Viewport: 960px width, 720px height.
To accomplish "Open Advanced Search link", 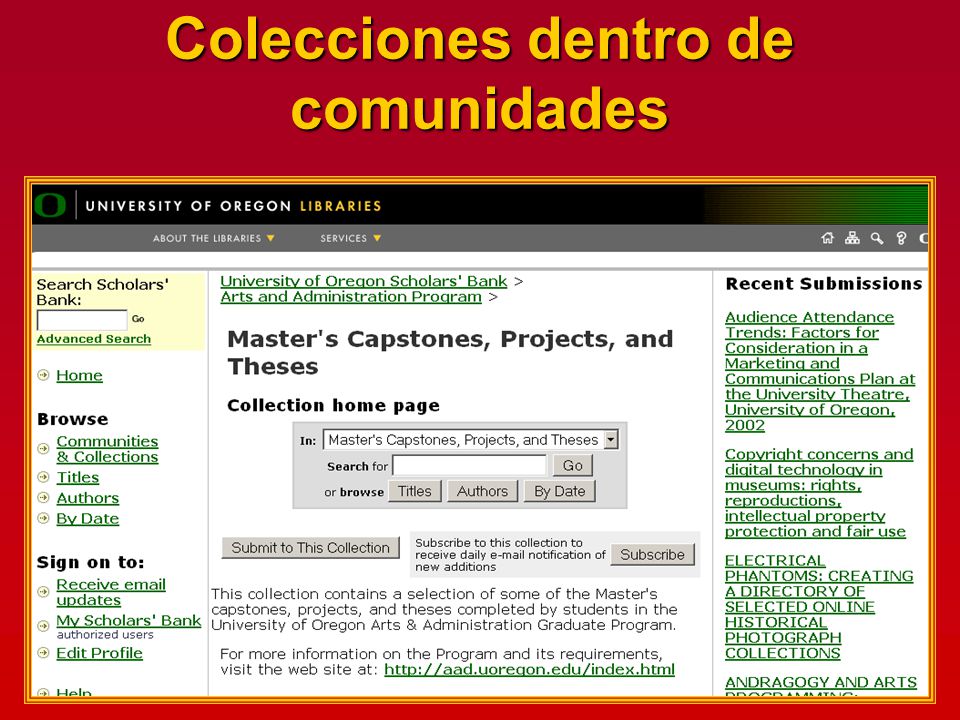I will pos(94,339).
